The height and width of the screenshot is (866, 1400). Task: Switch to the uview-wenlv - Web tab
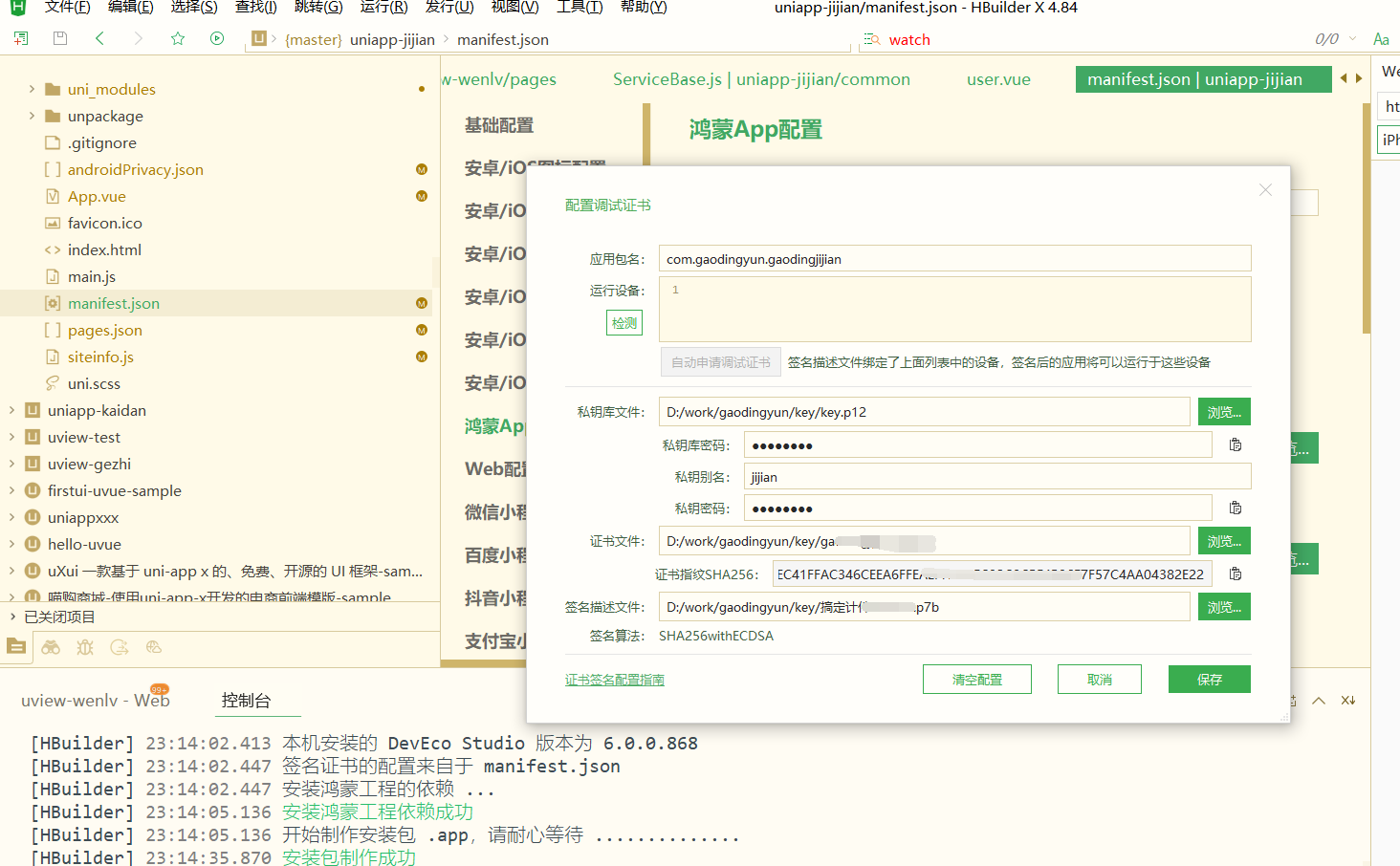(x=96, y=701)
